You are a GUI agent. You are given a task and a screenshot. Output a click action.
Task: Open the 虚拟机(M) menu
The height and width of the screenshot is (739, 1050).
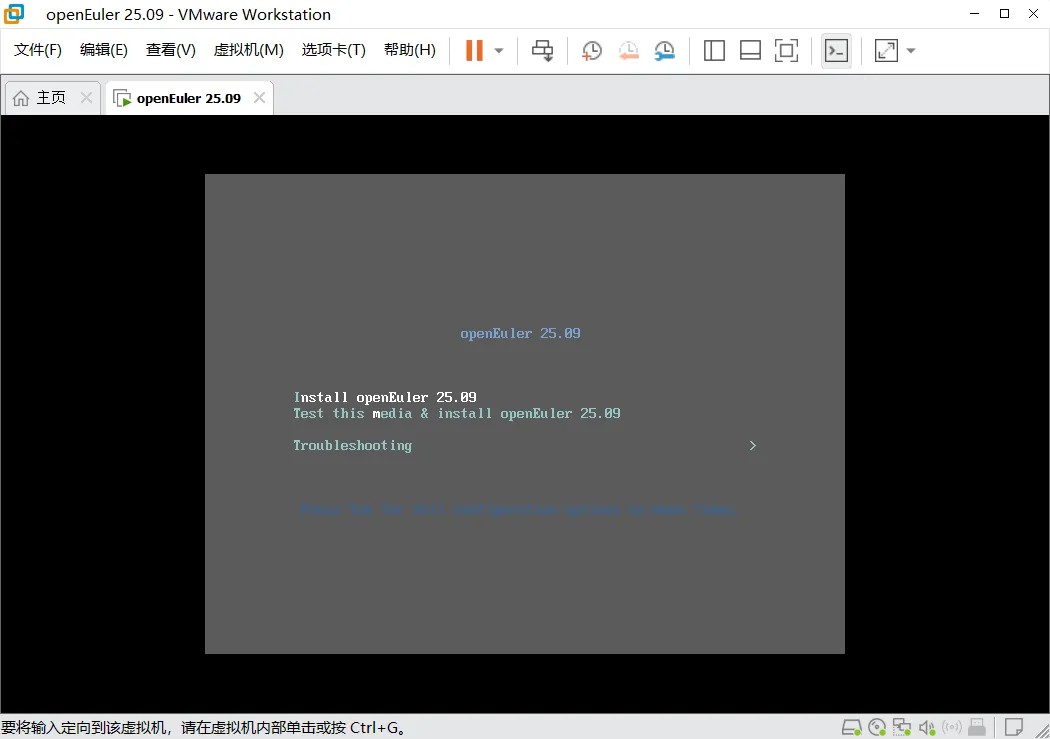pos(248,50)
